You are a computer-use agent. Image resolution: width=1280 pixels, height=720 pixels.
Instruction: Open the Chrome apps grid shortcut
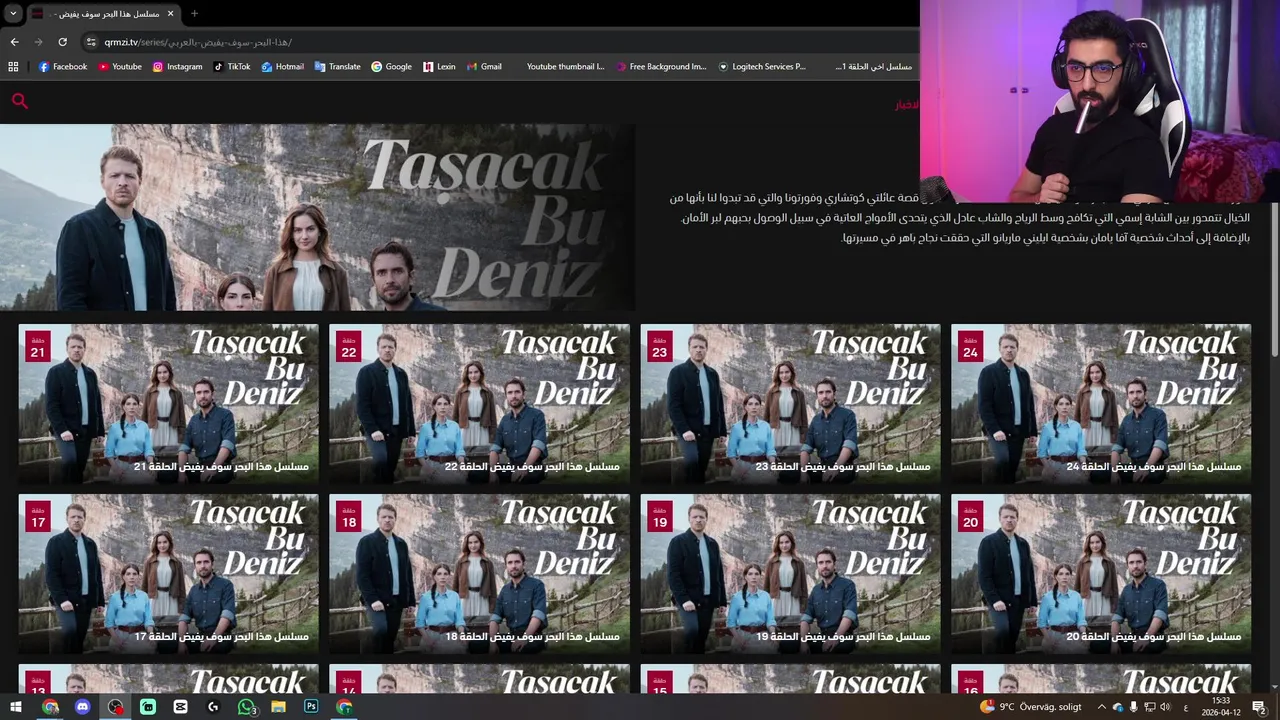13,67
